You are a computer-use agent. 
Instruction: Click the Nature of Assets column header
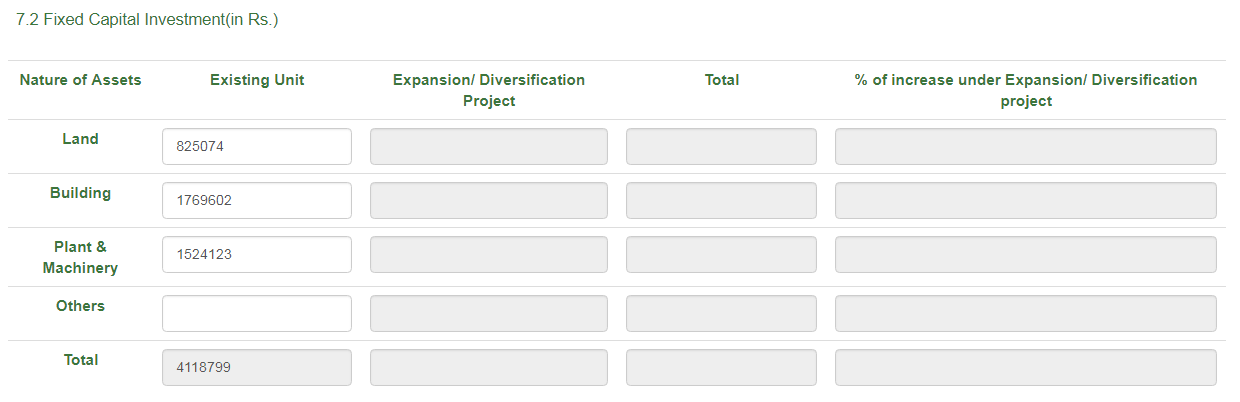coord(80,80)
